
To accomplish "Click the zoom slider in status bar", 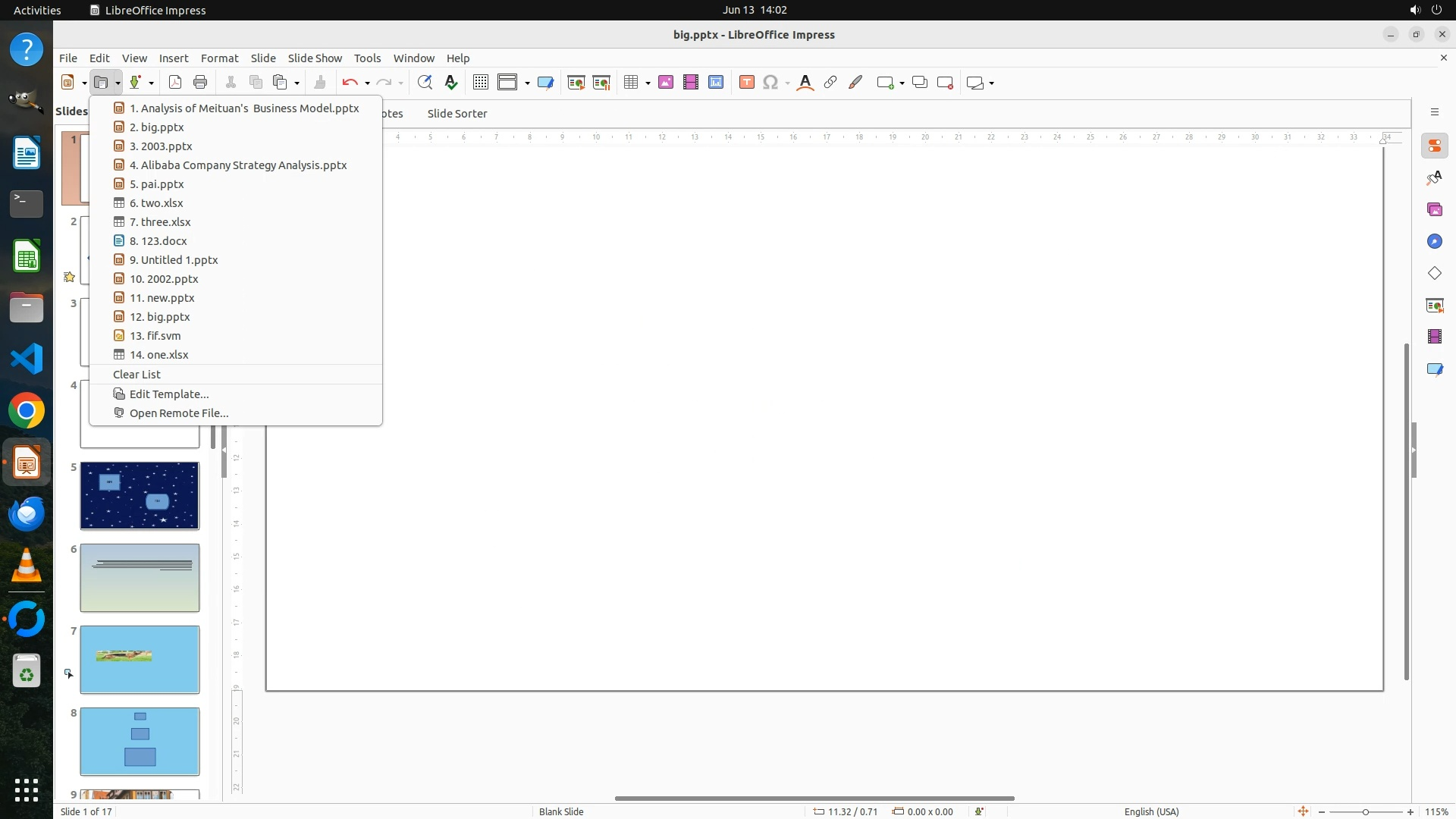I will coord(1365,811).
